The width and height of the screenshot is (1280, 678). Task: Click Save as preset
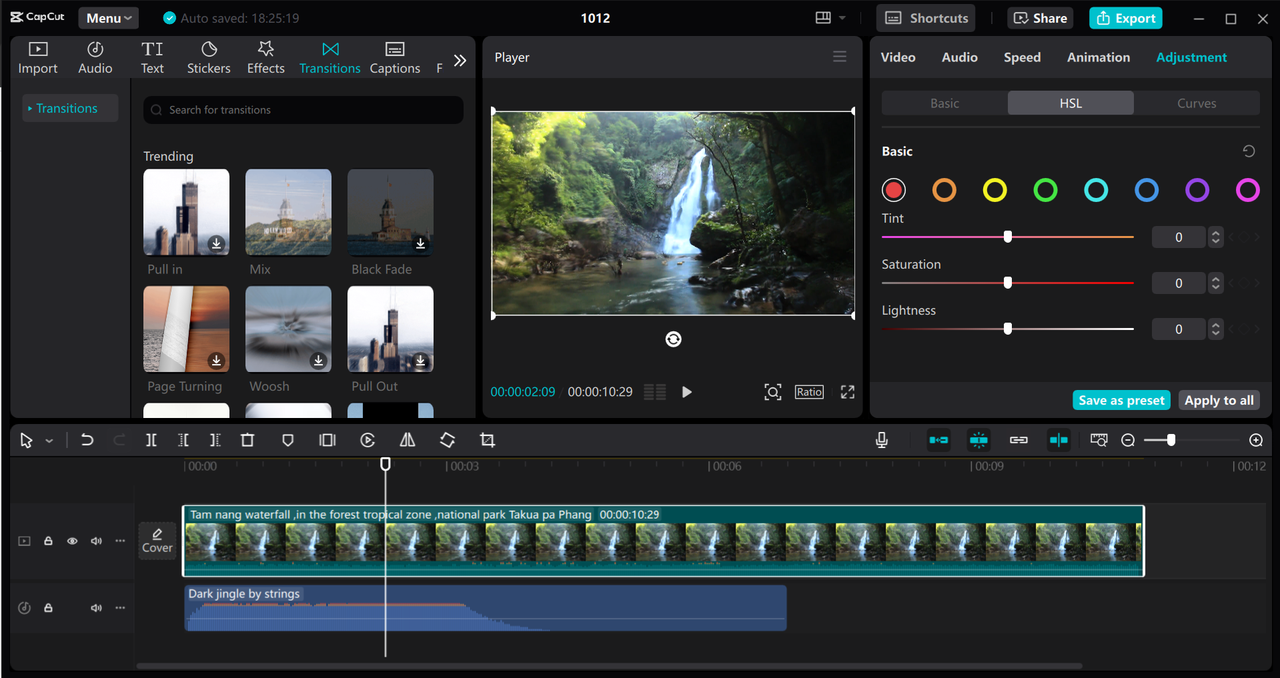point(1122,400)
